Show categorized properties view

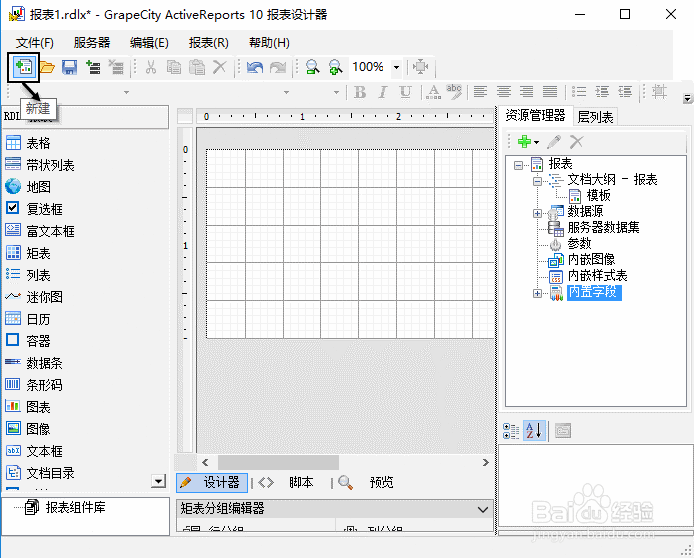pos(511,431)
